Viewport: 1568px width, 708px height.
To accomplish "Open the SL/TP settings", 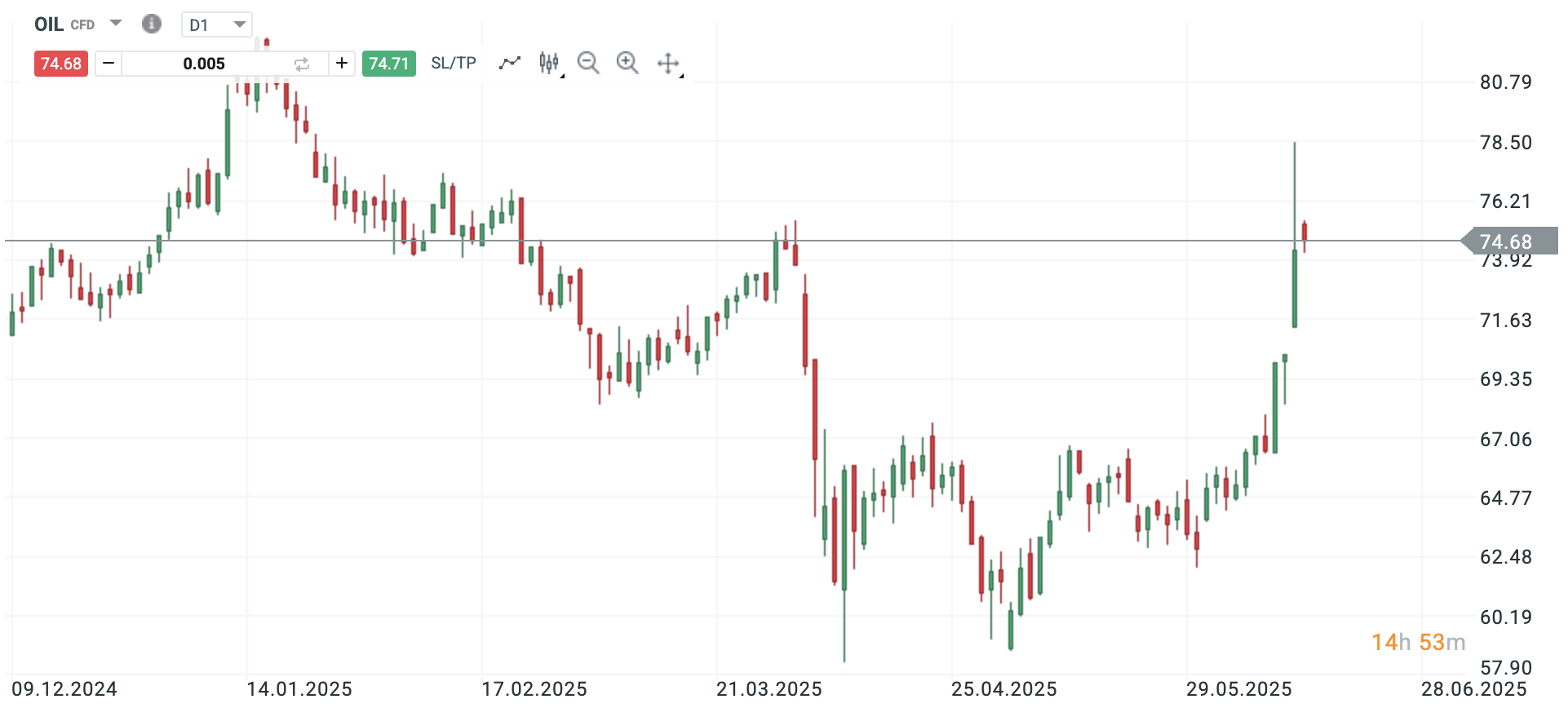I will tap(454, 64).
